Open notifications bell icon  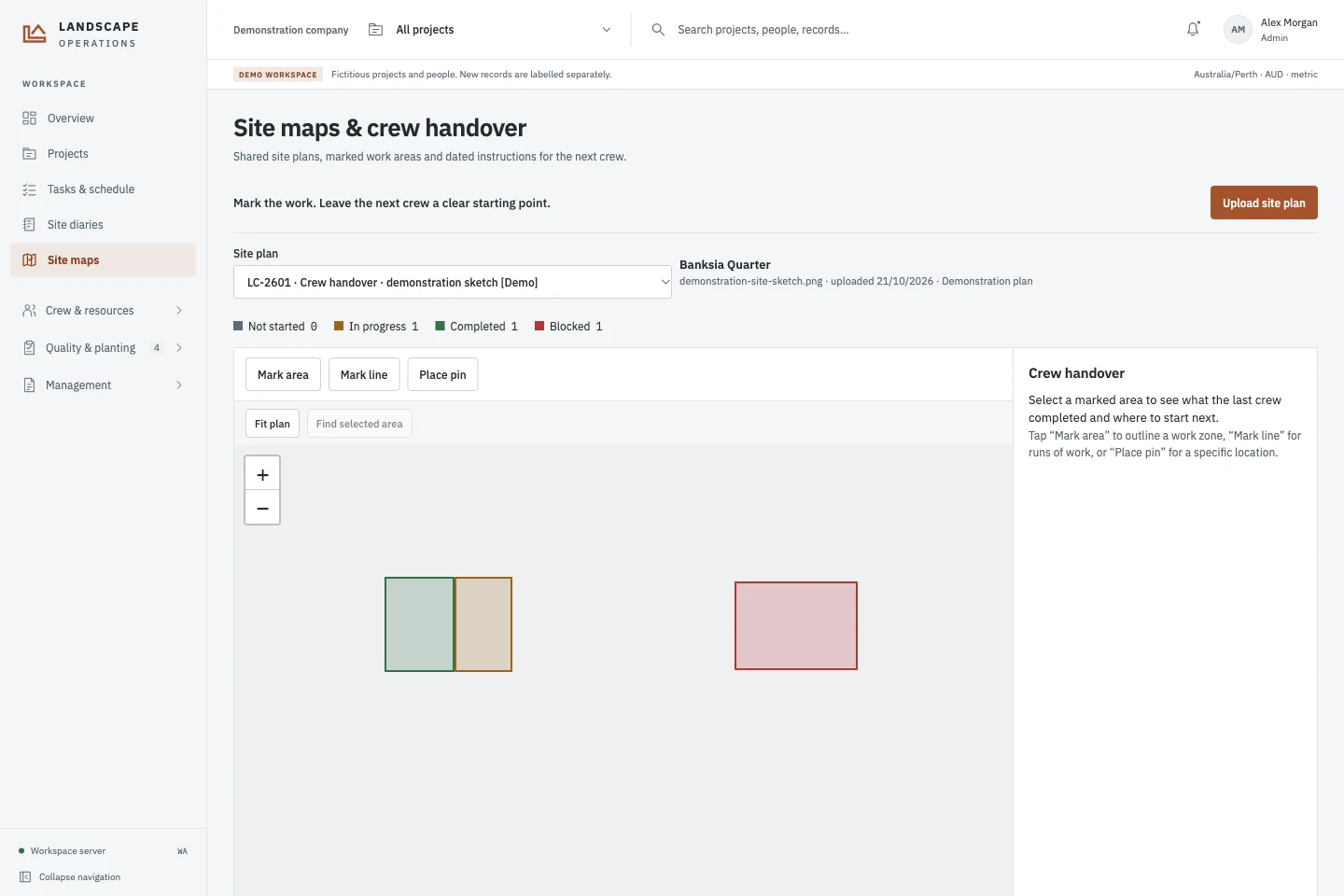(x=1193, y=29)
